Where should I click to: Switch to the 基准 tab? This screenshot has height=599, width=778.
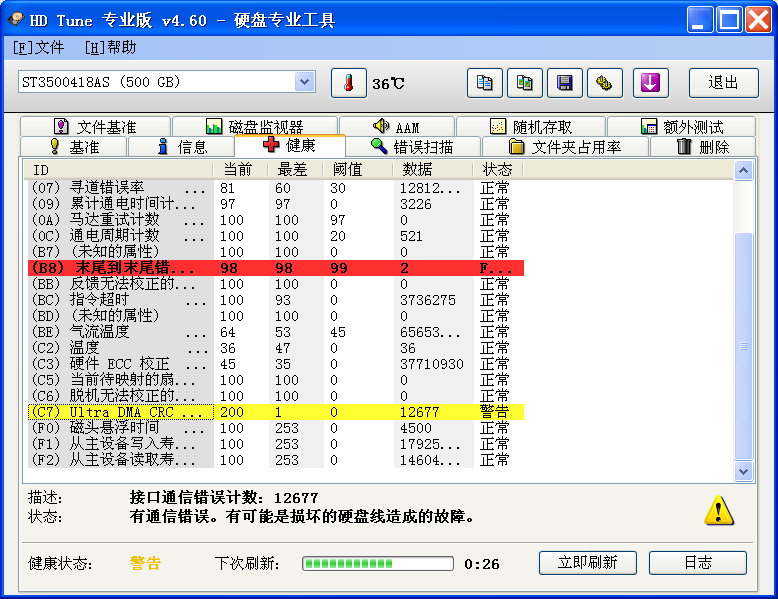73,147
